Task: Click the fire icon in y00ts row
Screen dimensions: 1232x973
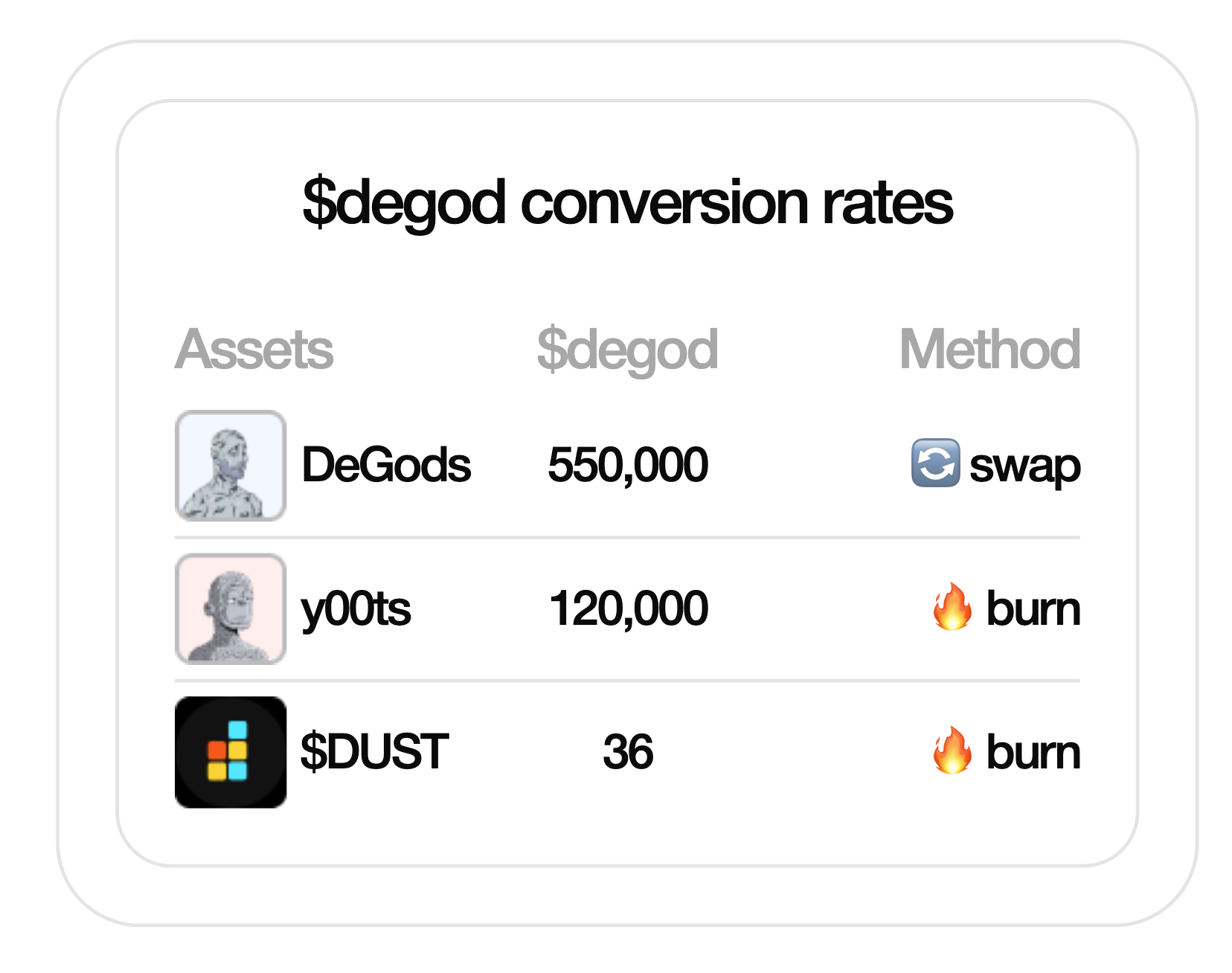Action: point(952,607)
